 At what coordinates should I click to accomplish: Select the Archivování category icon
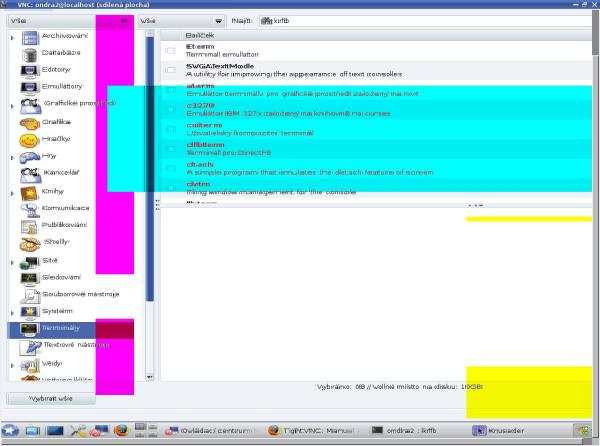click(x=29, y=37)
